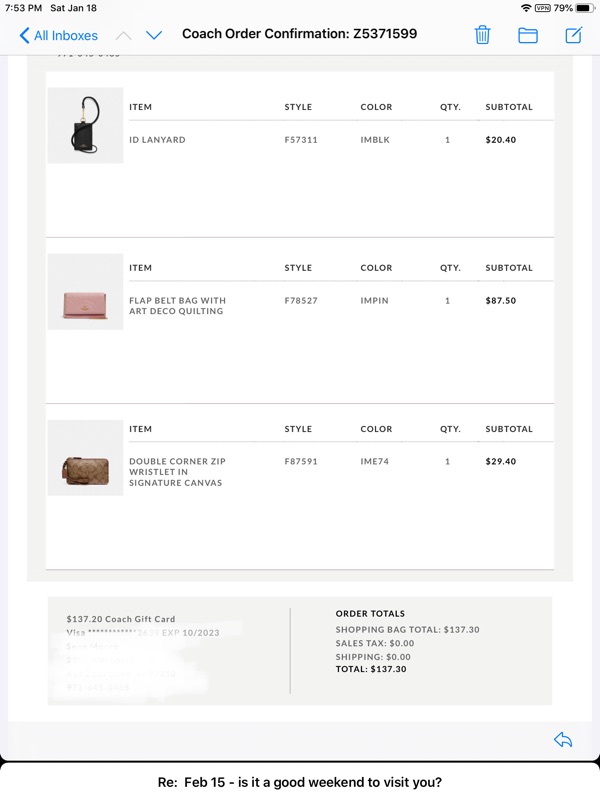Go to next message with down chevron
The width and height of the screenshot is (600, 800).
click(154, 35)
